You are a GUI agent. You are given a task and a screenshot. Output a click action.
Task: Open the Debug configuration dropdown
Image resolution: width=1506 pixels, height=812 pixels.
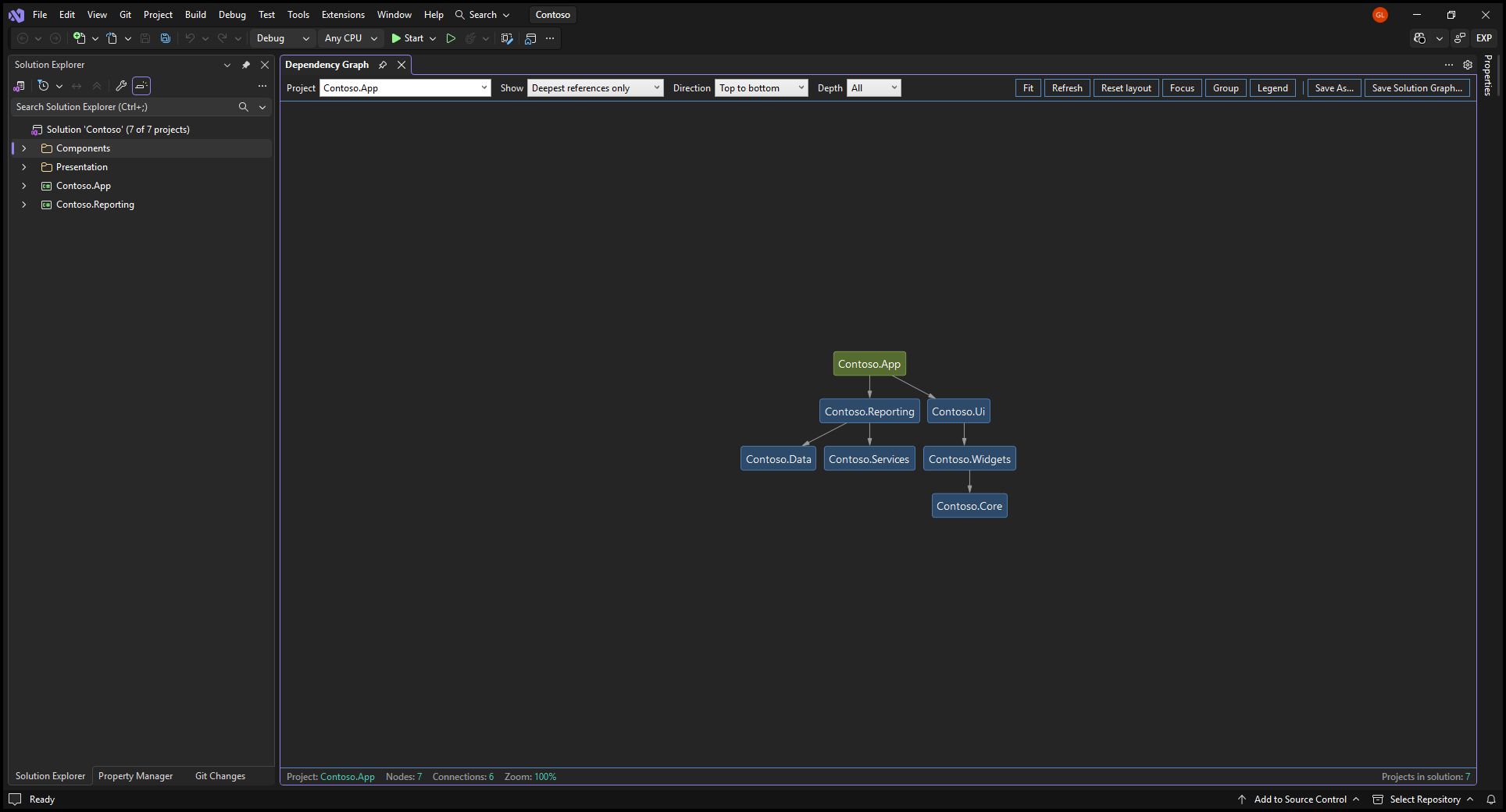(283, 38)
